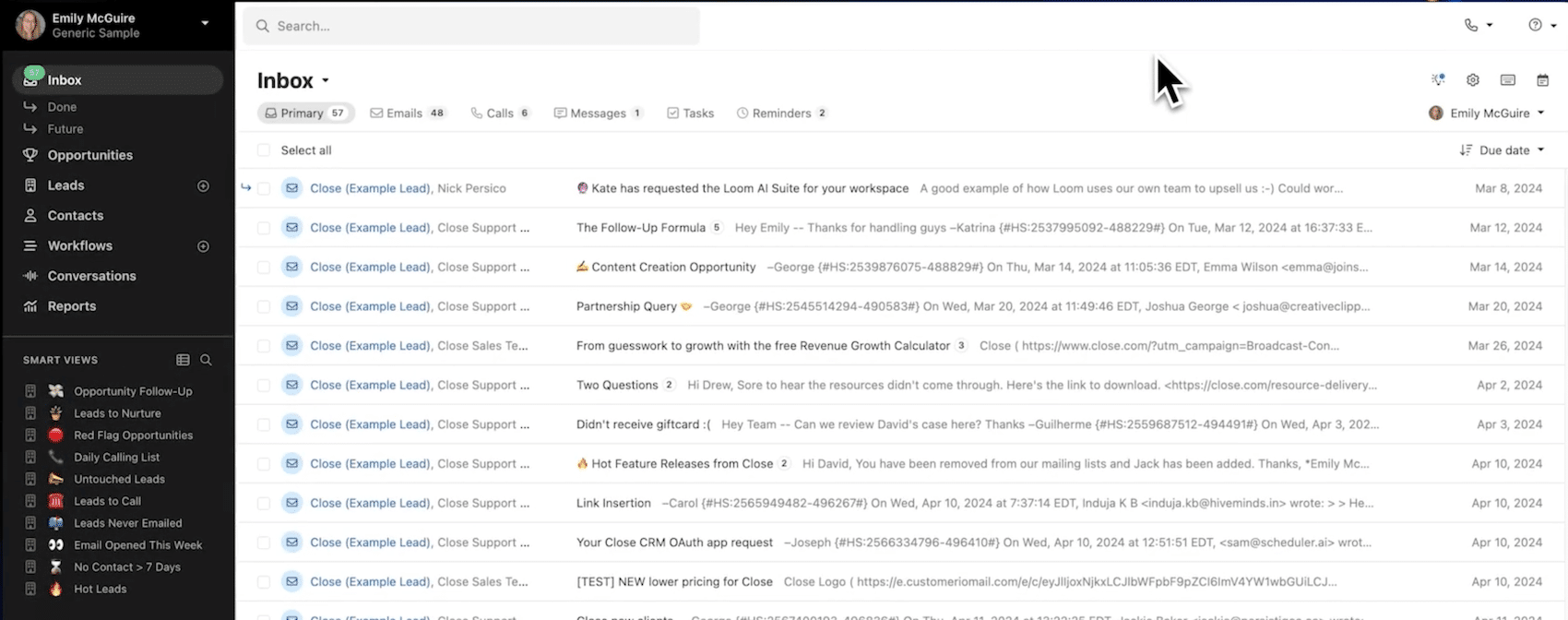
Task: Click the phone call icon in top bar
Action: coord(1471,25)
